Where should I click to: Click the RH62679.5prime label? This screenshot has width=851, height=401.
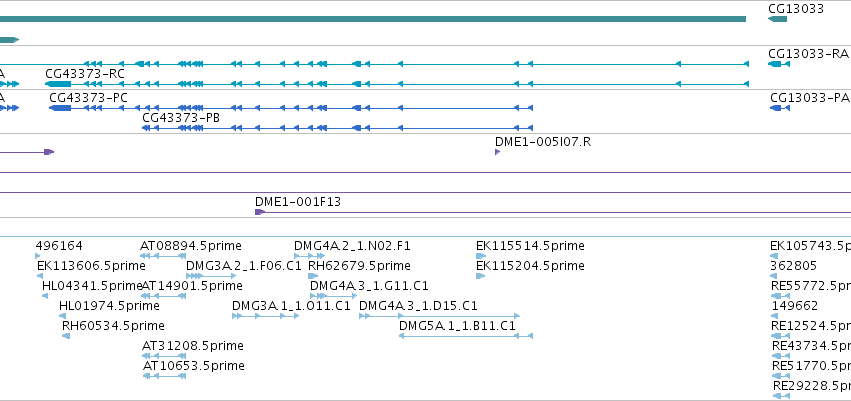(359, 265)
